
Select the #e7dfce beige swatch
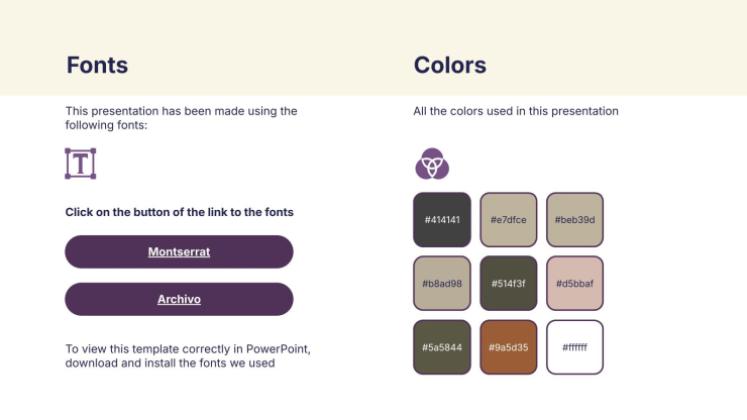(x=508, y=220)
